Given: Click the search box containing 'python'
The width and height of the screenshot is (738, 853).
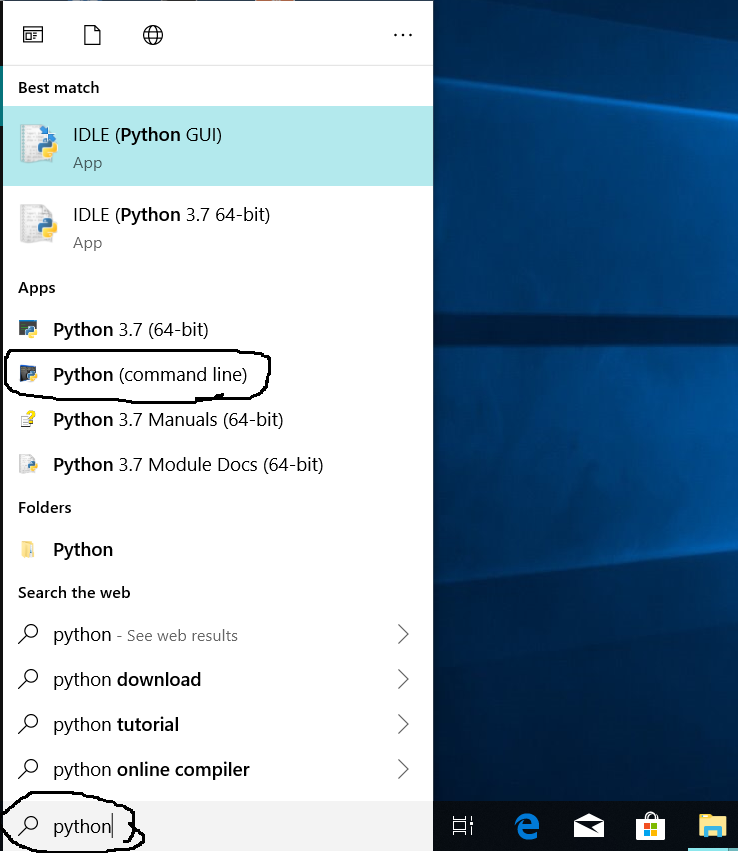Looking at the screenshot, I should pos(218,826).
